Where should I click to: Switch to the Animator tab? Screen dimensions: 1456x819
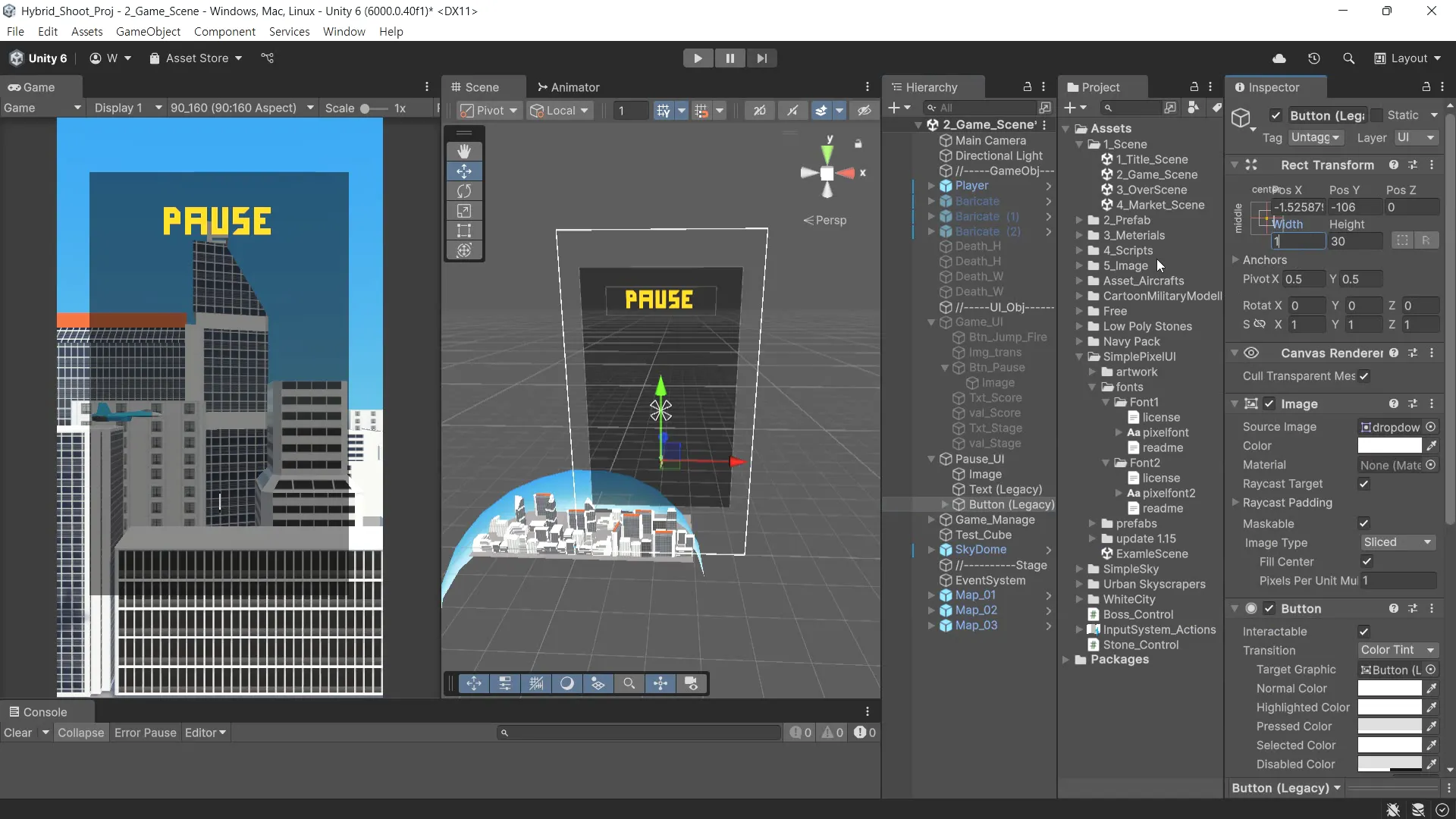click(x=568, y=87)
